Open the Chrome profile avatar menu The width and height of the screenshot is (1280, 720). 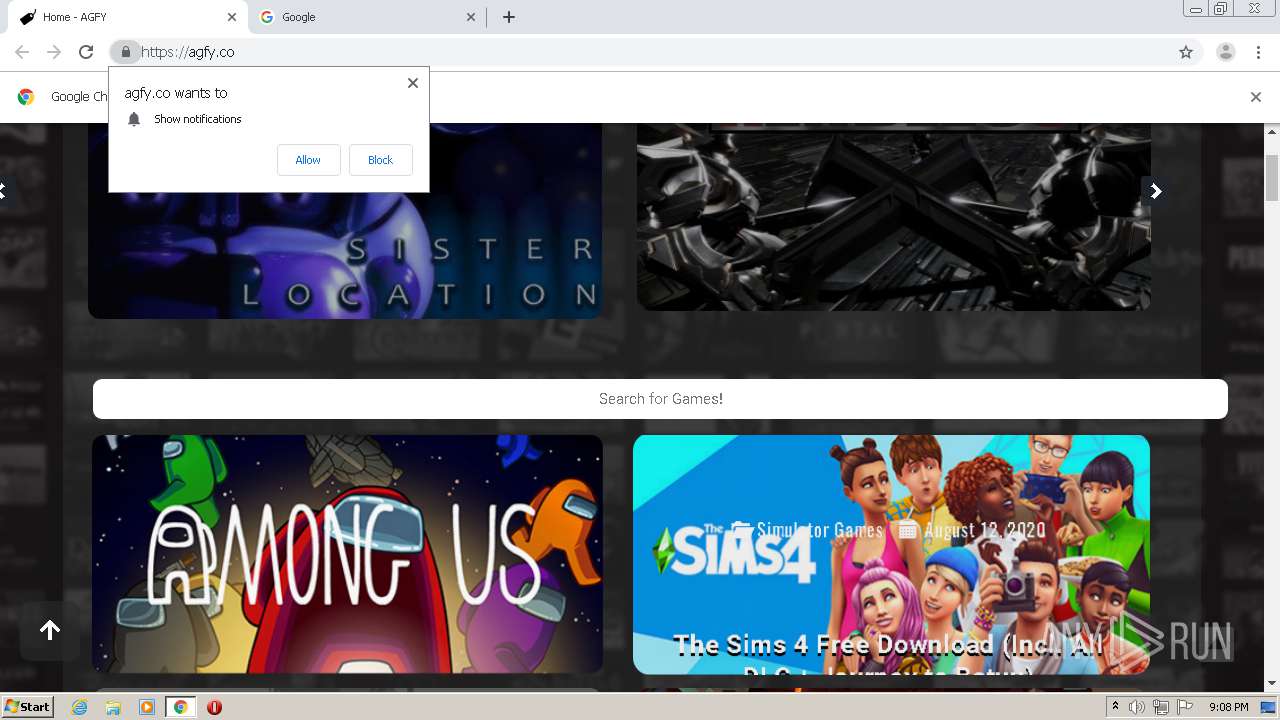click(x=1225, y=52)
